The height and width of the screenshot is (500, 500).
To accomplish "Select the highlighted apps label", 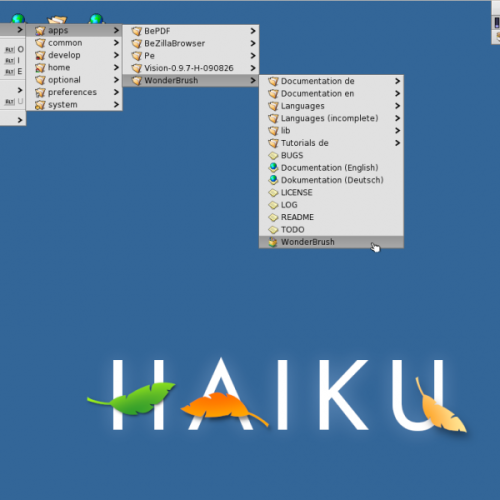I will pyautogui.click(x=58, y=31).
